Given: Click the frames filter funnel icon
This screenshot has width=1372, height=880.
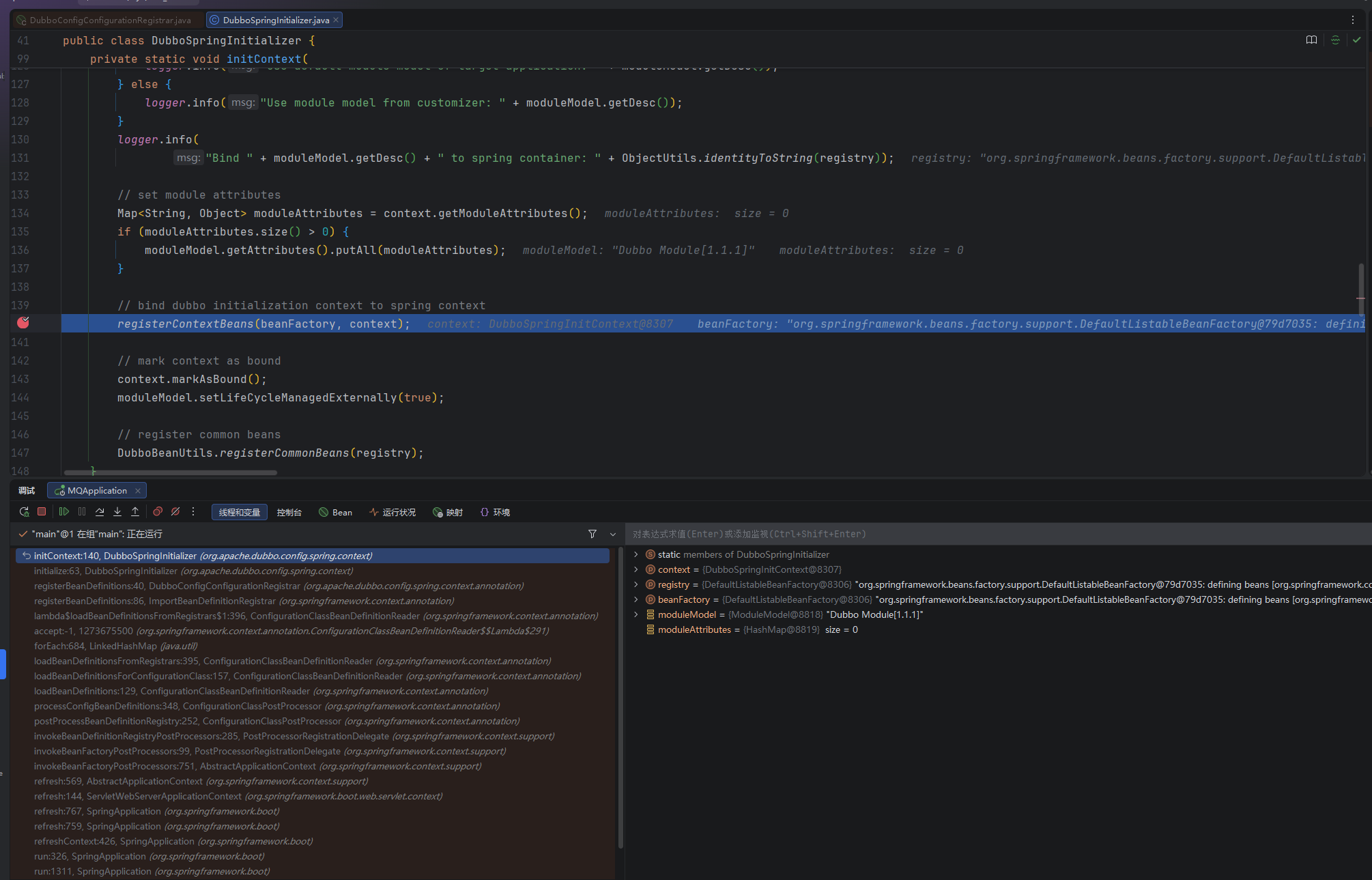Looking at the screenshot, I should (x=592, y=534).
